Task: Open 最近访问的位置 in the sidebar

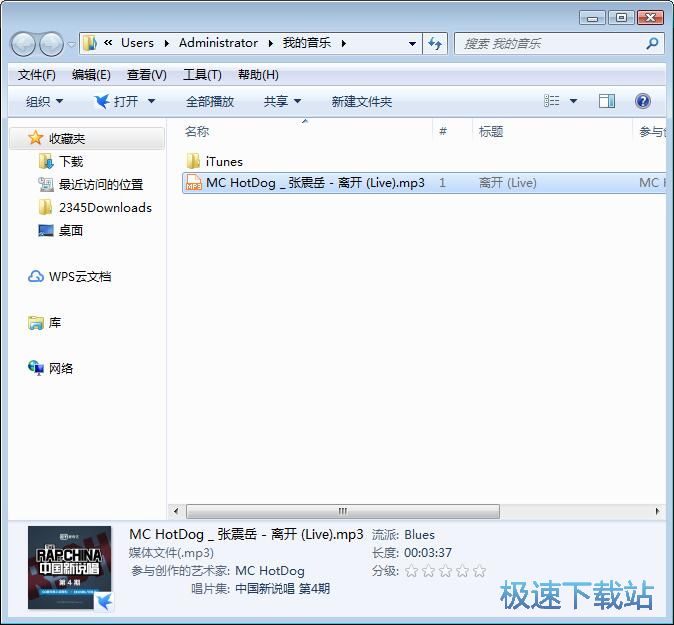Action: coord(101,184)
